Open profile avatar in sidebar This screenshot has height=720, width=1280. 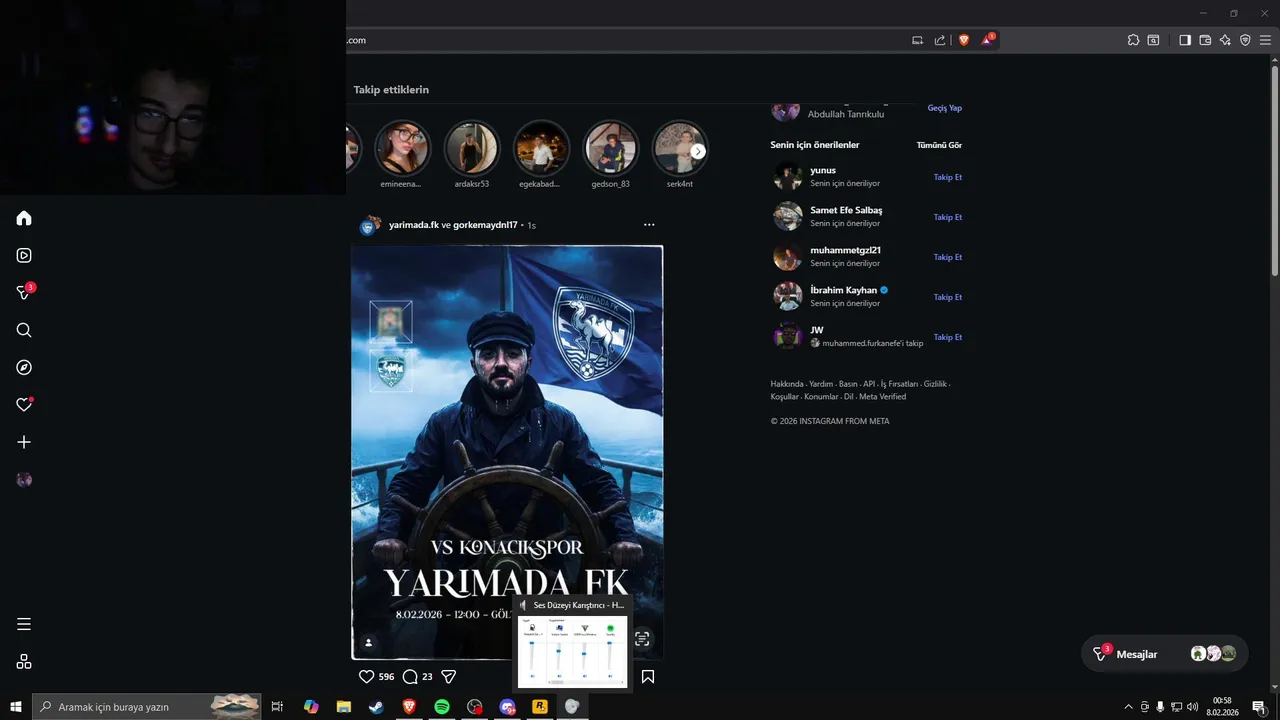pyautogui.click(x=24, y=480)
